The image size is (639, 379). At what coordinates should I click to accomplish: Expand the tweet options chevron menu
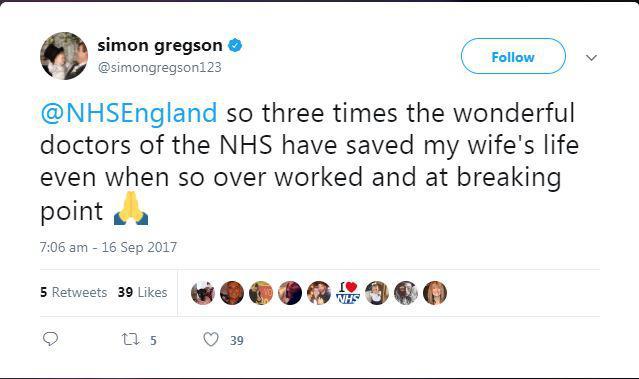point(591,57)
